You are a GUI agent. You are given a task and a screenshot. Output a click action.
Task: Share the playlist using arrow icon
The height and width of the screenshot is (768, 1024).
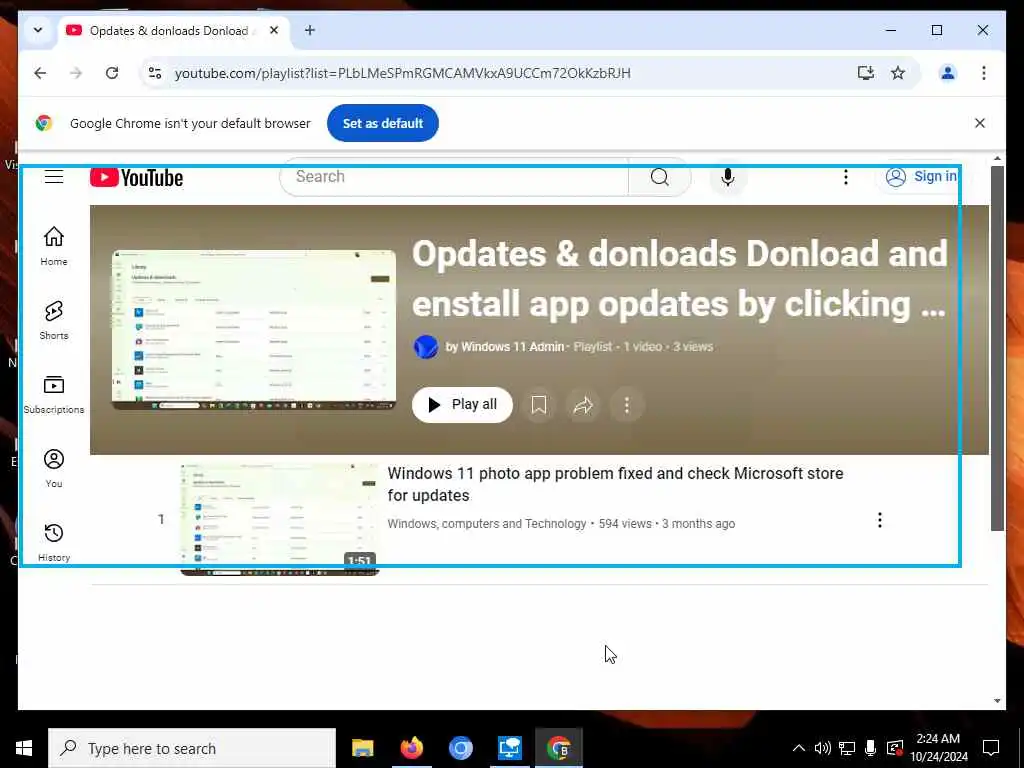pyautogui.click(x=583, y=405)
